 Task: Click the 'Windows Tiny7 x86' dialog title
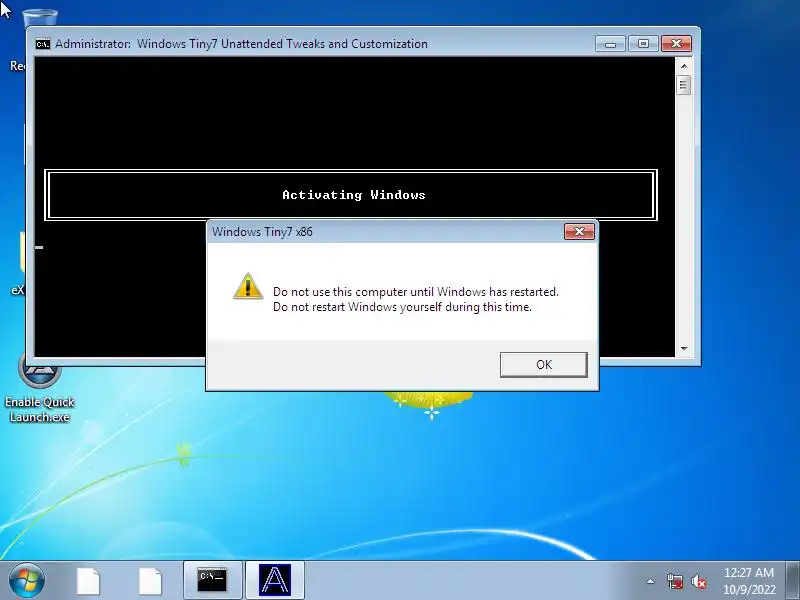pos(262,232)
